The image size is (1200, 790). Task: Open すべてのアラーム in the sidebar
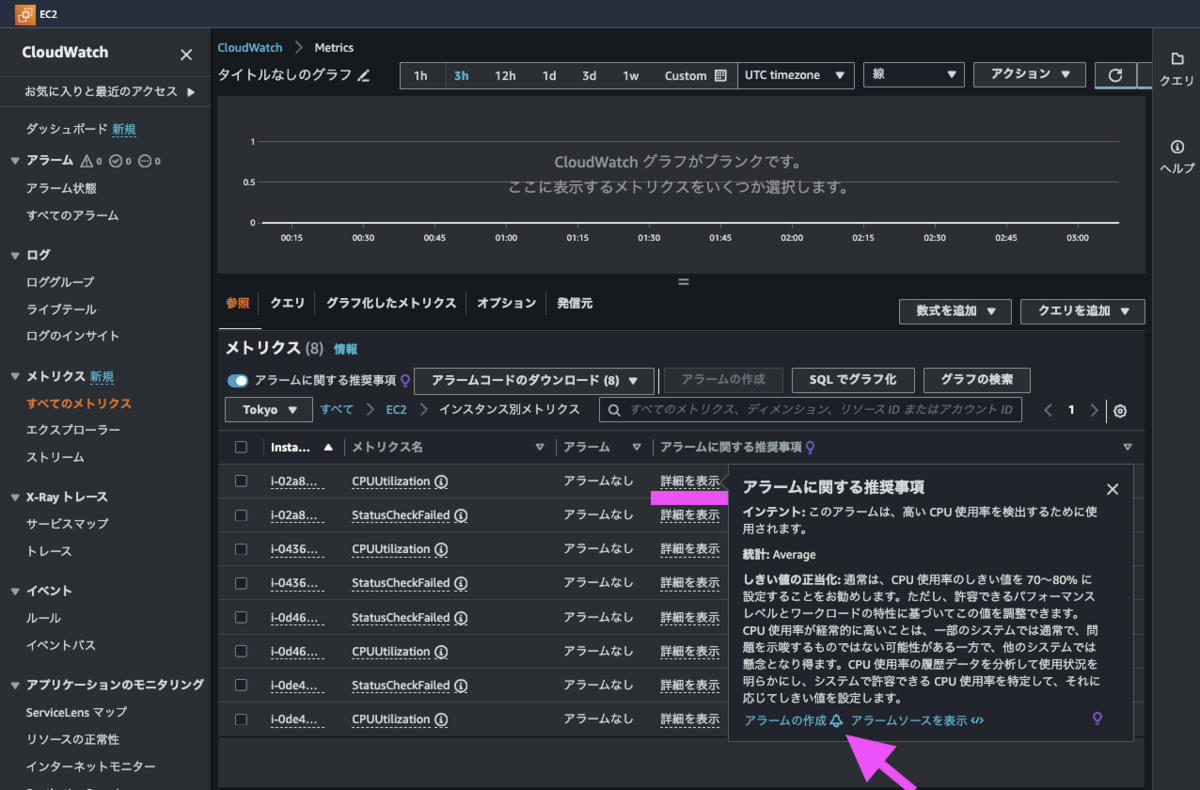[x=72, y=216]
